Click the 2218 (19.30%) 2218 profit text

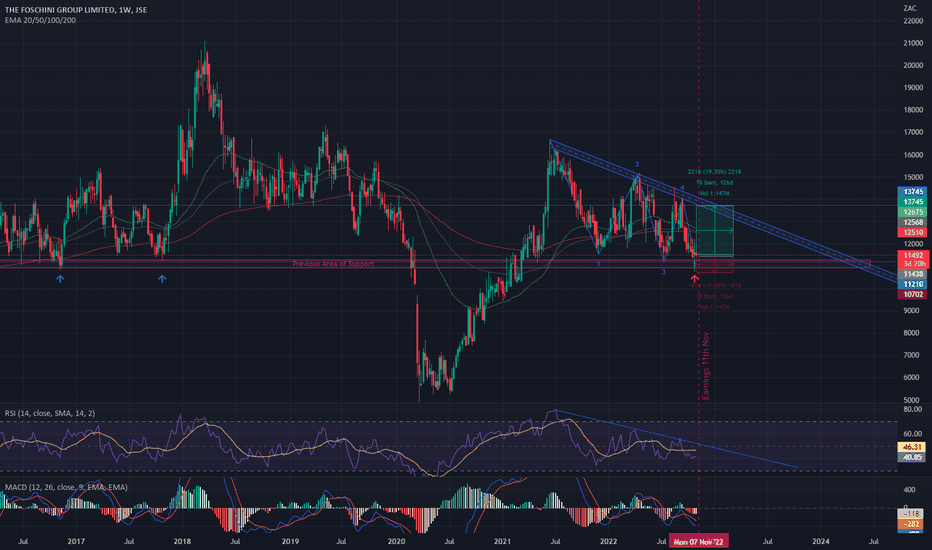(714, 172)
